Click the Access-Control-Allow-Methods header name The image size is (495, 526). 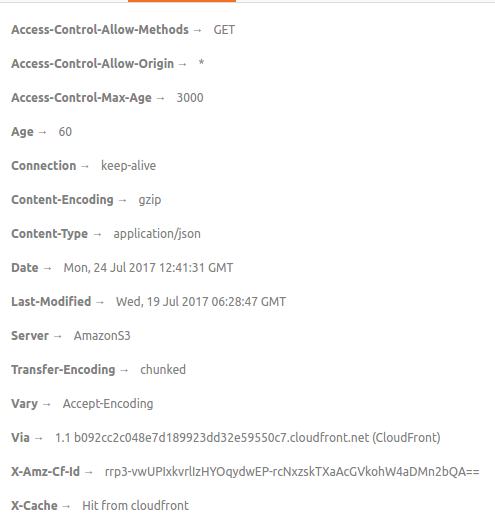coord(100,30)
